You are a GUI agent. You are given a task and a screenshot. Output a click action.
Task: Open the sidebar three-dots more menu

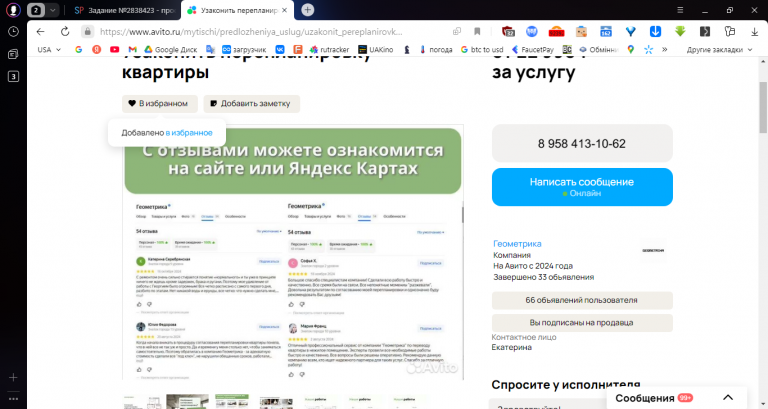click(13, 399)
